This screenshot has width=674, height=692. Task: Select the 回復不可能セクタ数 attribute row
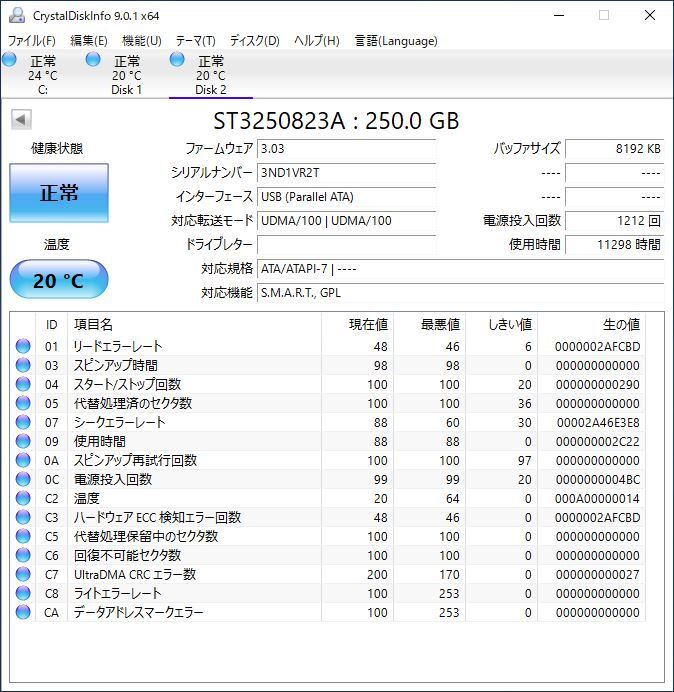[x=329, y=555]
